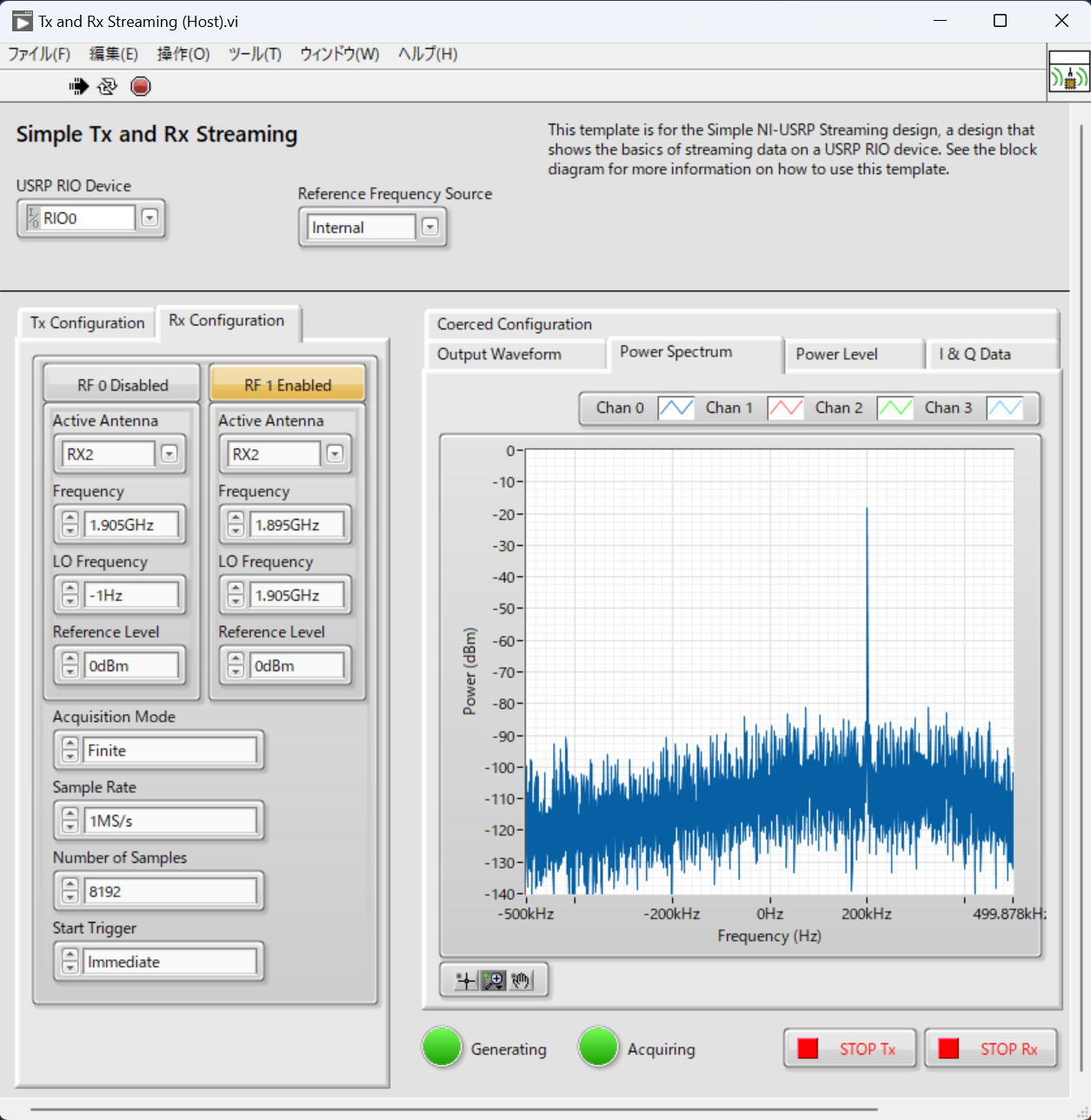
Task: Click the horizontal scrollbar at window bottom
Action: pos(454,1110)
